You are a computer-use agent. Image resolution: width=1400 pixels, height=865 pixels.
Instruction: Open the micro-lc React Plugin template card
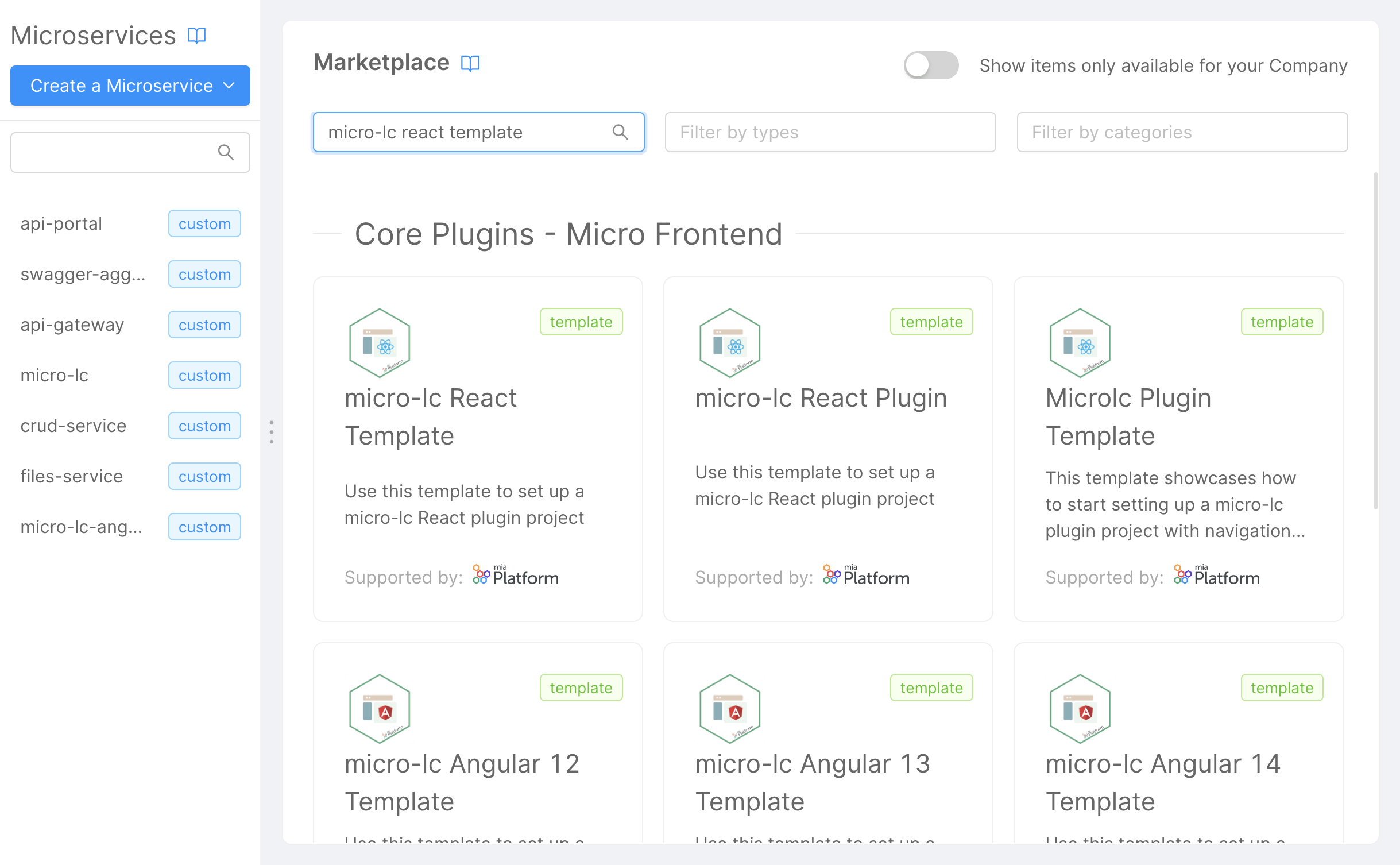point(827,448)
